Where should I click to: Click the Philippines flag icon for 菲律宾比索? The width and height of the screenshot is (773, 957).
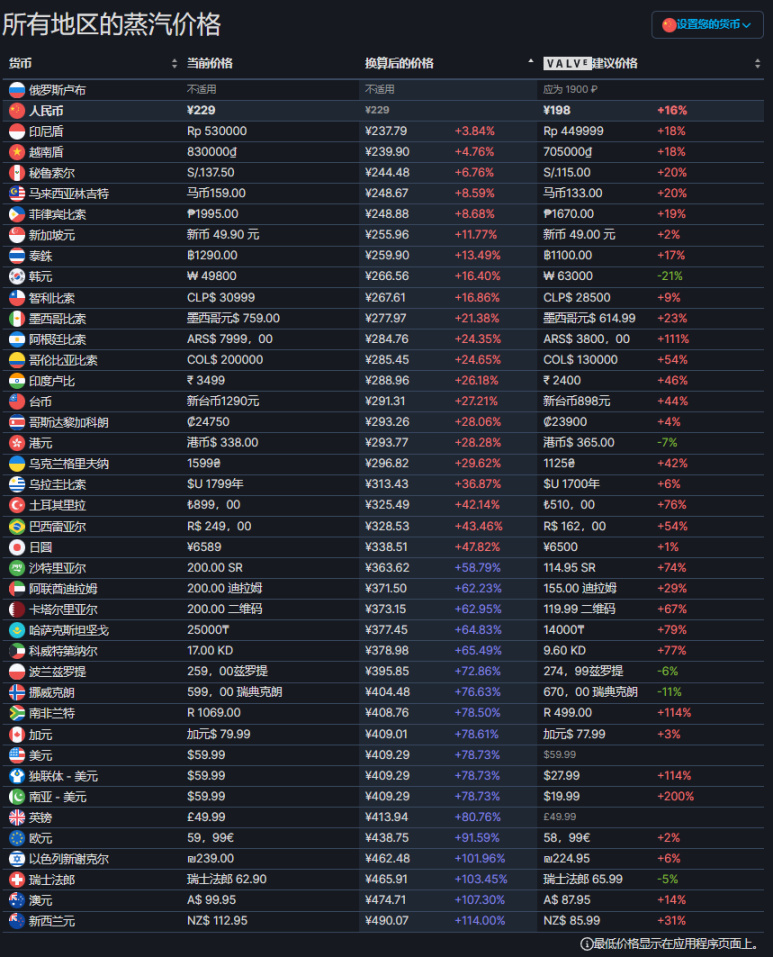(x=17, y=214)
